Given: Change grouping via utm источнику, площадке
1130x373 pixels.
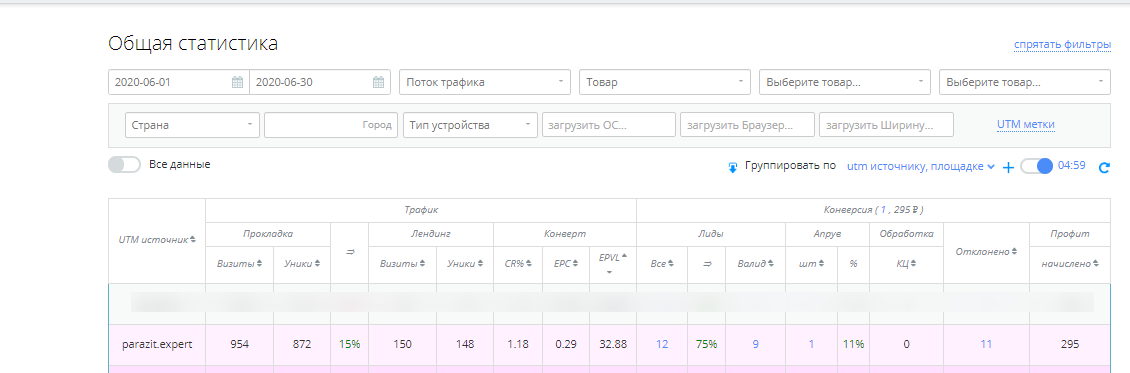Looking at the screenshot, I should coord(920,166).
